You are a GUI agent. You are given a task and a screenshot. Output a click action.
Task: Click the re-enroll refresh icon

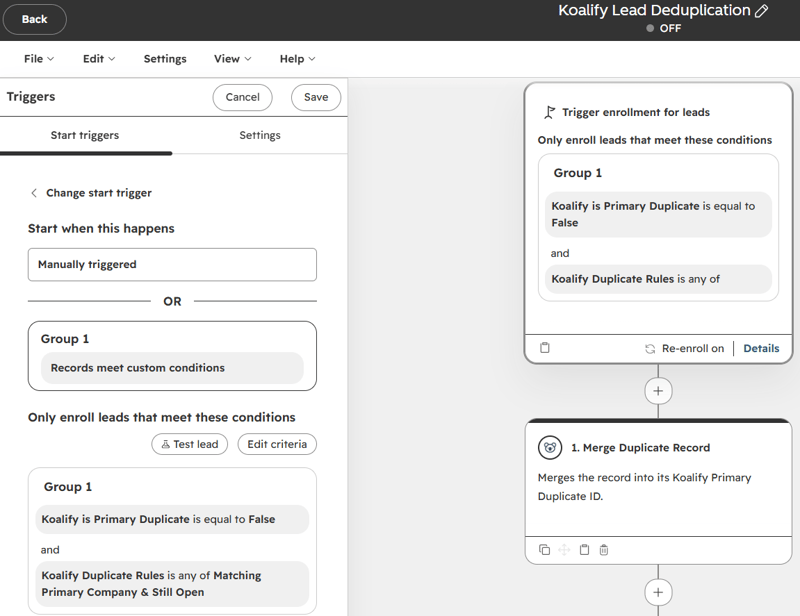pyautogui.click(x=650, y=349)
